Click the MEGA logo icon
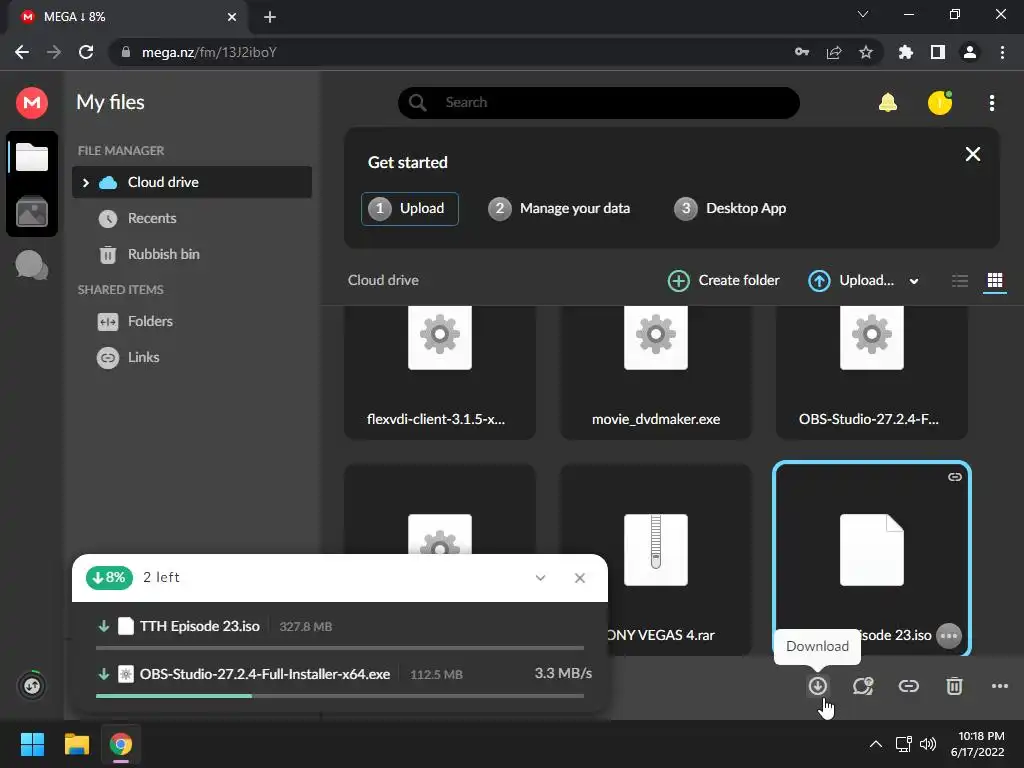1024x768 pixels. [x=31, y=103]
